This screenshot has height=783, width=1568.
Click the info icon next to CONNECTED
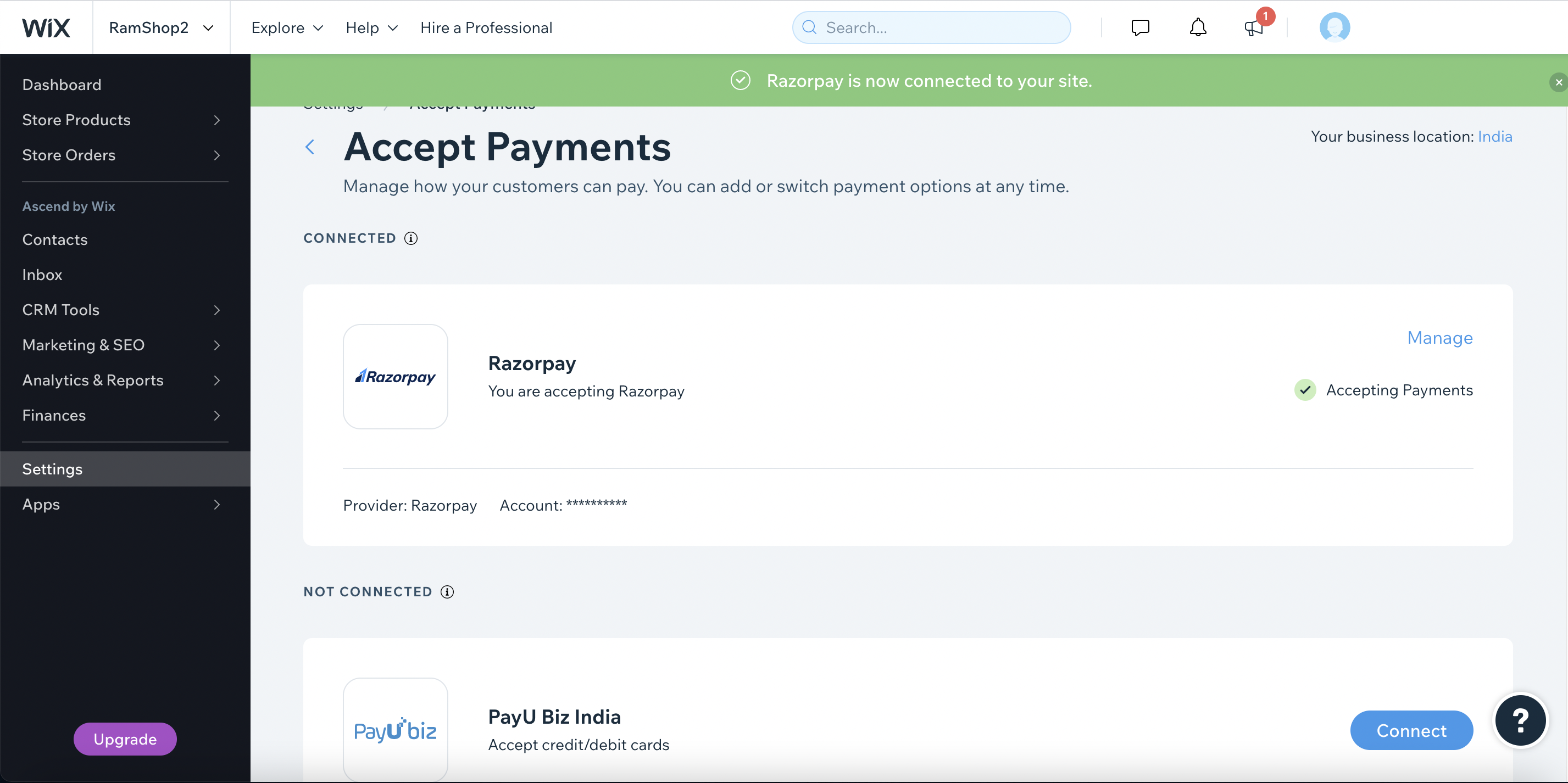(411, 238)
